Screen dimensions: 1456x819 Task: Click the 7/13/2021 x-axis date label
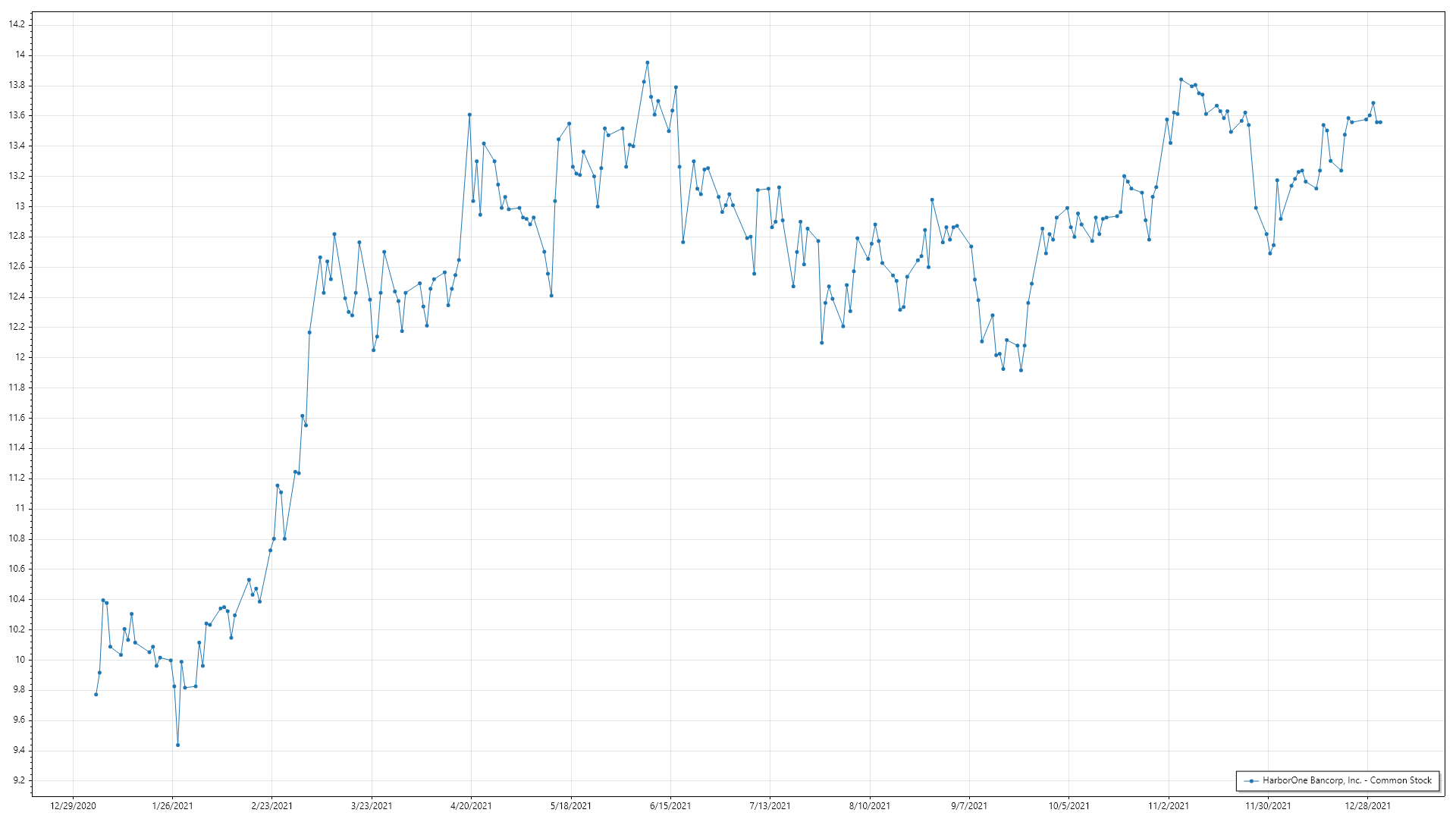tap(770, 805)
